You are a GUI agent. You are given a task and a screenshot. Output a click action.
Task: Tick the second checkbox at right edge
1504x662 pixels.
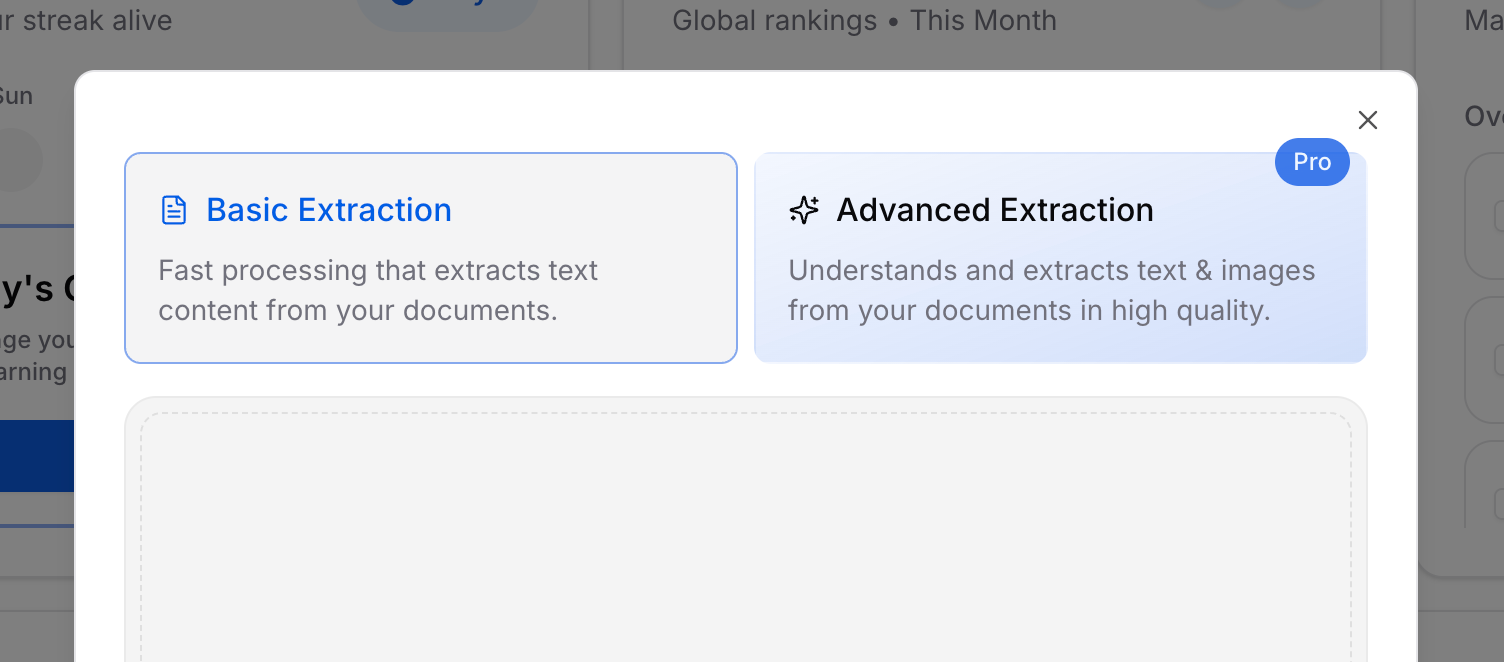[x=1497, y=360]
